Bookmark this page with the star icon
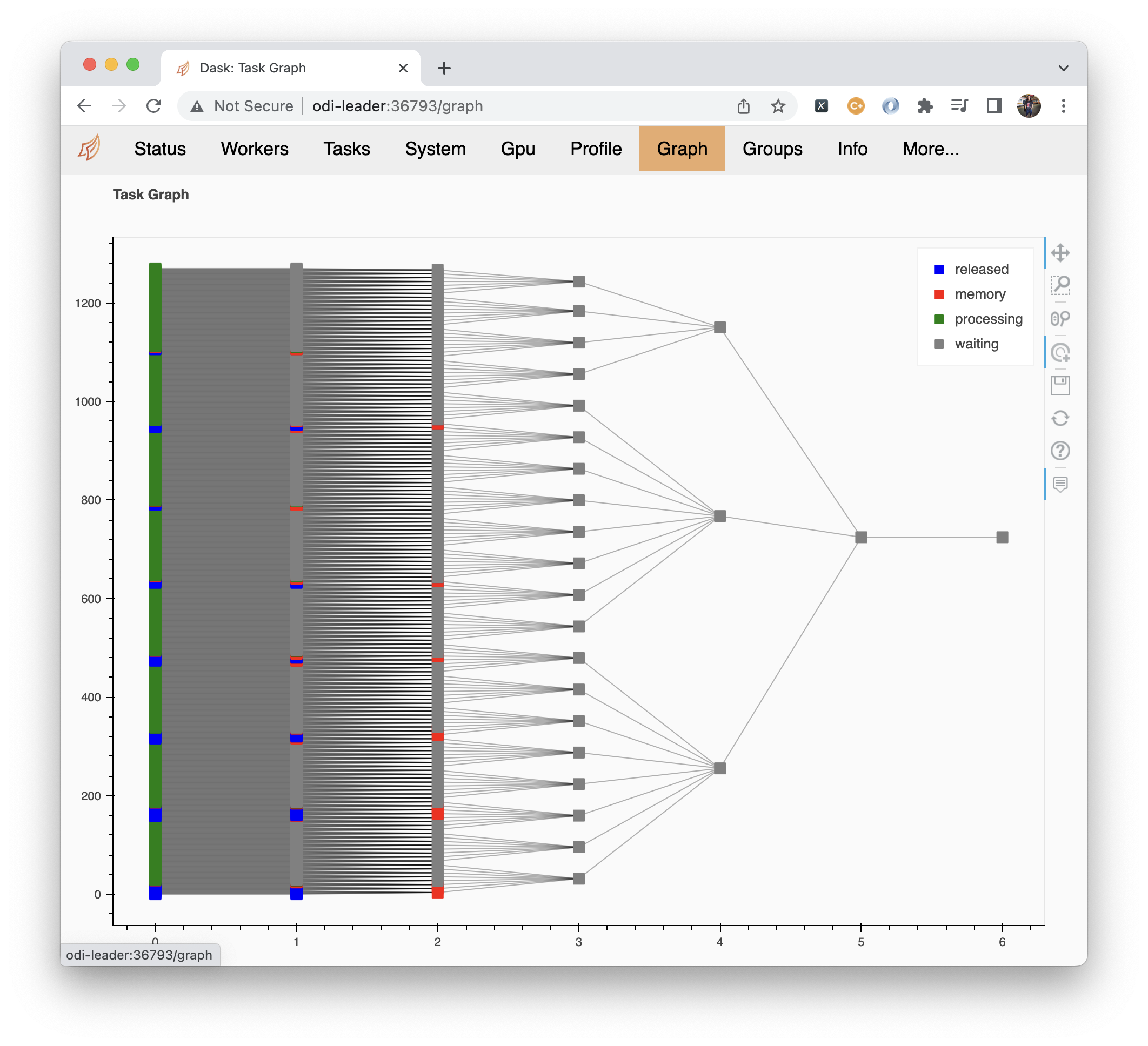Screen dimensions: 1148x1046 click(777, 106)
